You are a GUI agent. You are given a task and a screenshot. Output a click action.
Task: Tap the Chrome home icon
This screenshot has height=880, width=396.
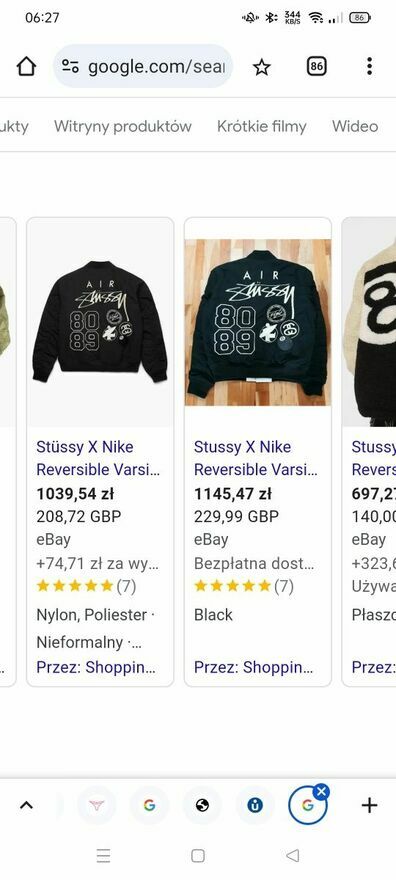pyautogui.click(x=26, y=67)
